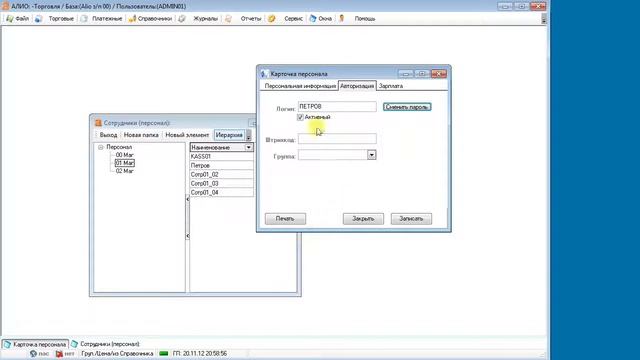Open Сотрудники toolbar overflow arrow
The height and width of the screenshot is (360, 640).
(x=249, y=135)
